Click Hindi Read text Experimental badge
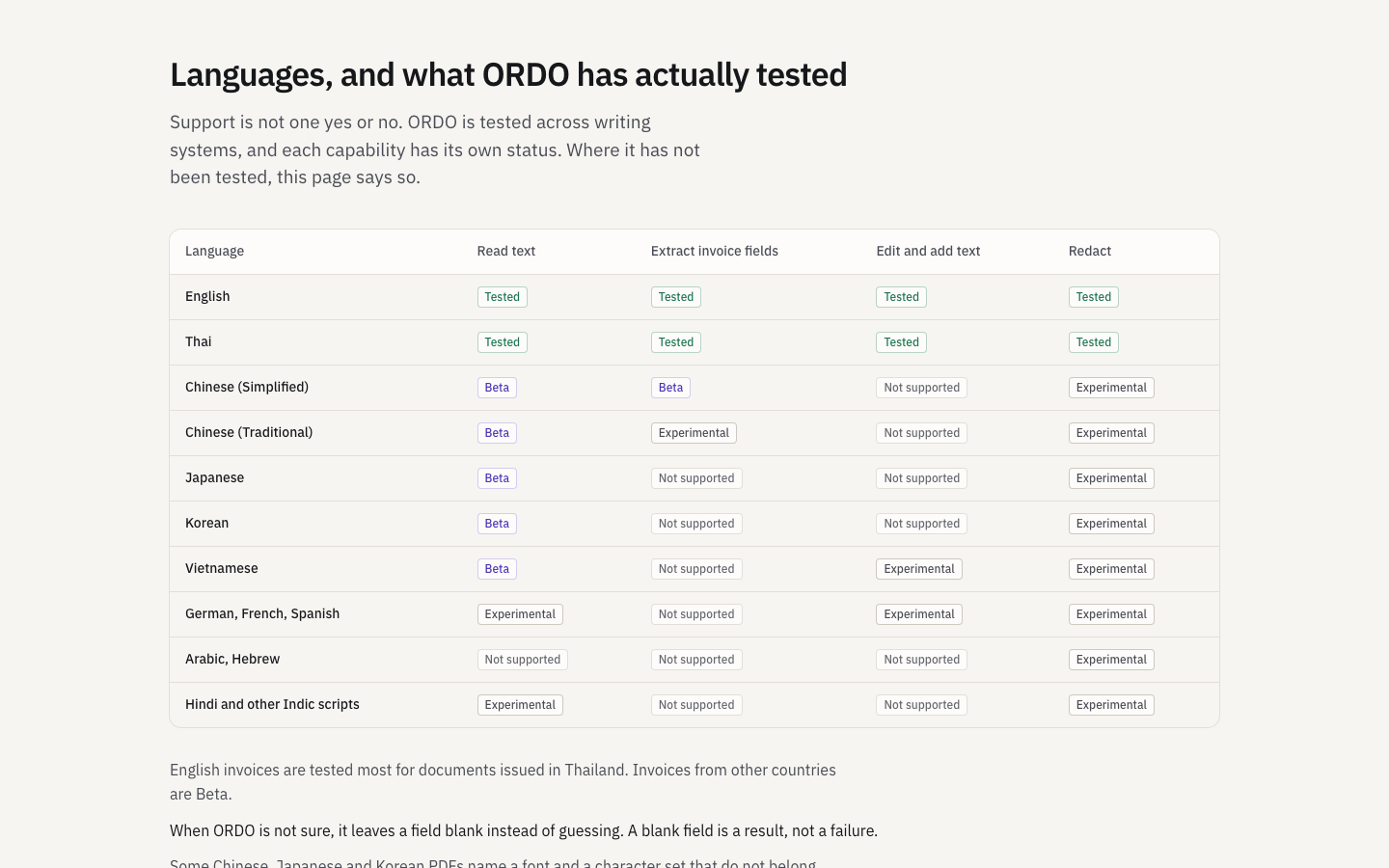The image size is (1389, 868). [x=520, y=705]
